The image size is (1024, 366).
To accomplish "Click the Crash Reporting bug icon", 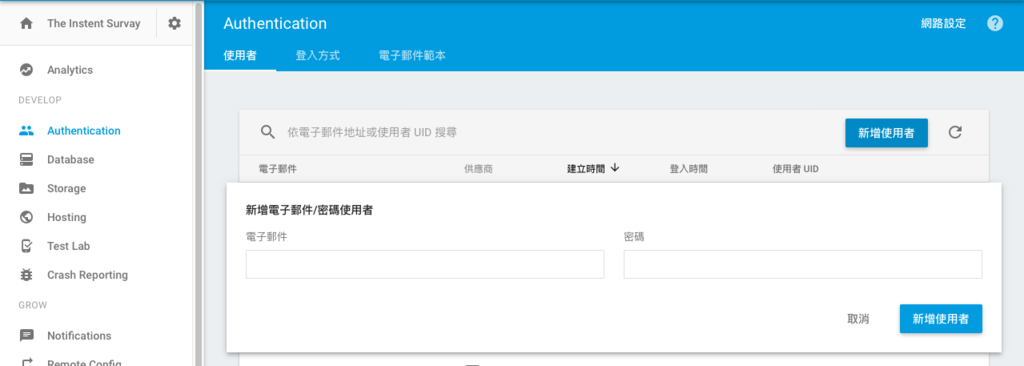I will click(26, 274).
